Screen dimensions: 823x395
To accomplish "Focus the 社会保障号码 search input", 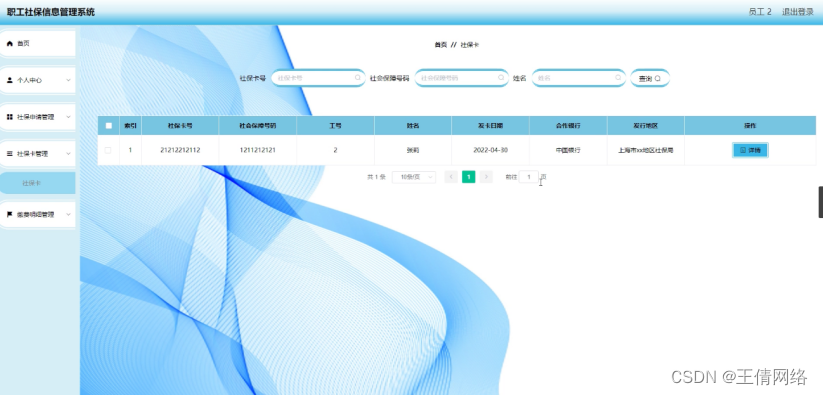I will [461, 78].
